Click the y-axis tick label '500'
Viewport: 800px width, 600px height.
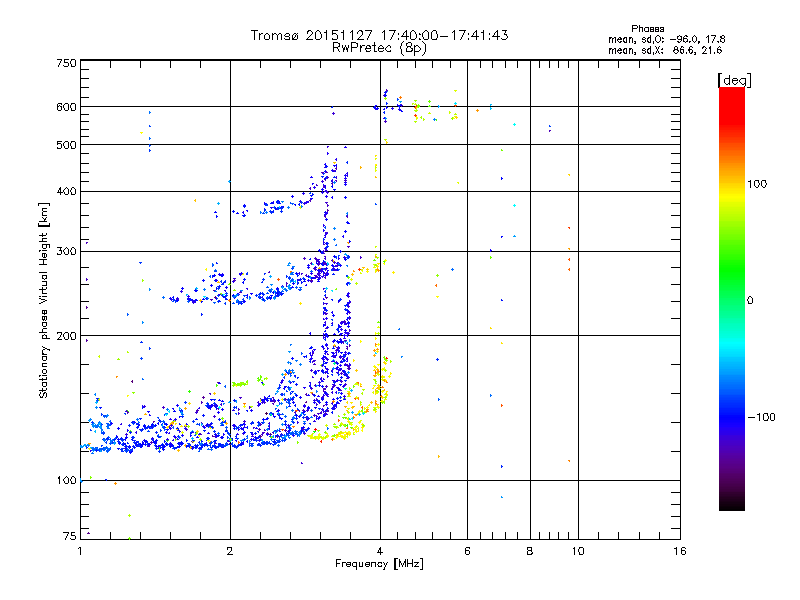coord(66,145)
